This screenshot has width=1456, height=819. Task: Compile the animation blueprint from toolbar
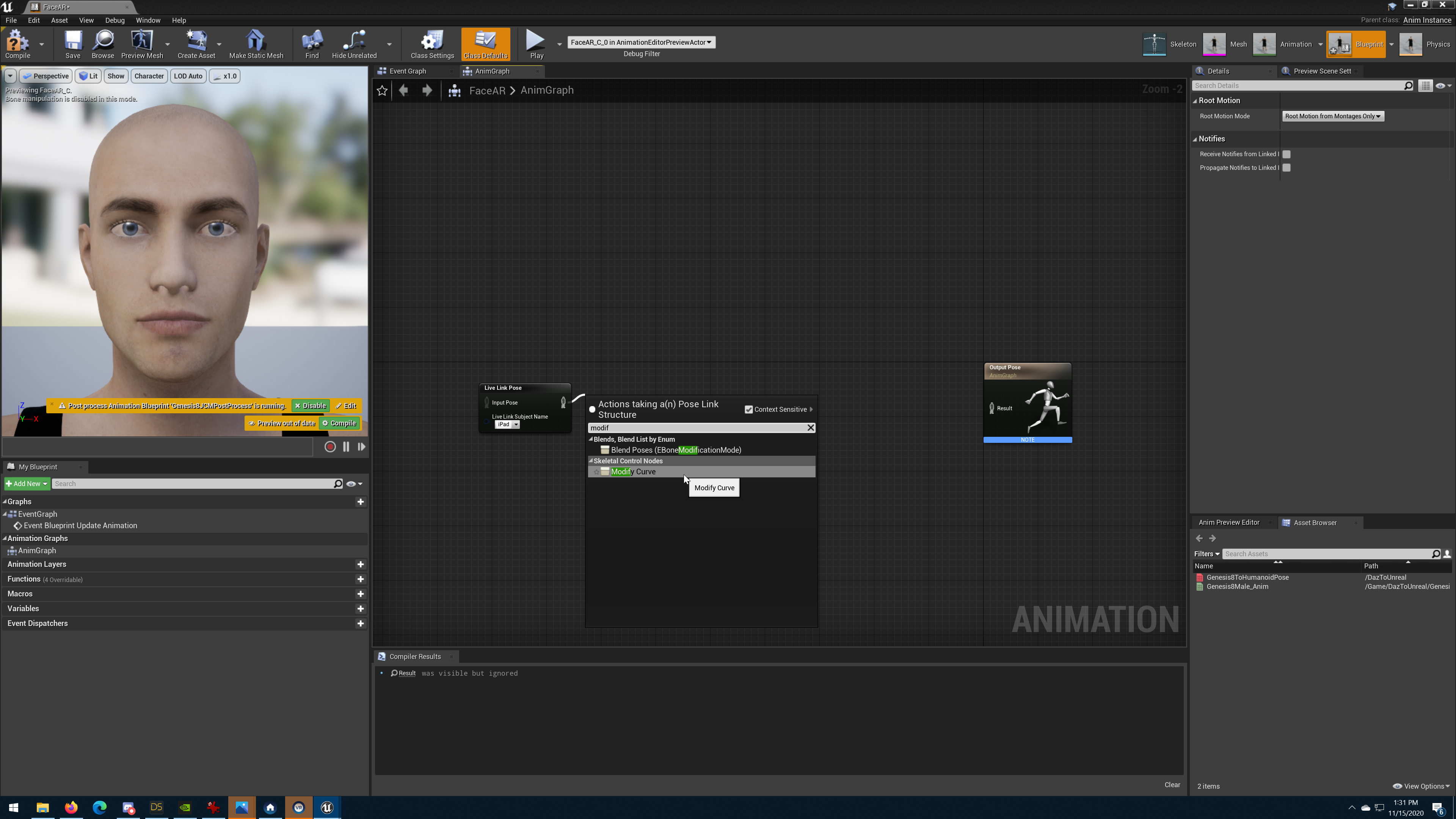[17, 44]
